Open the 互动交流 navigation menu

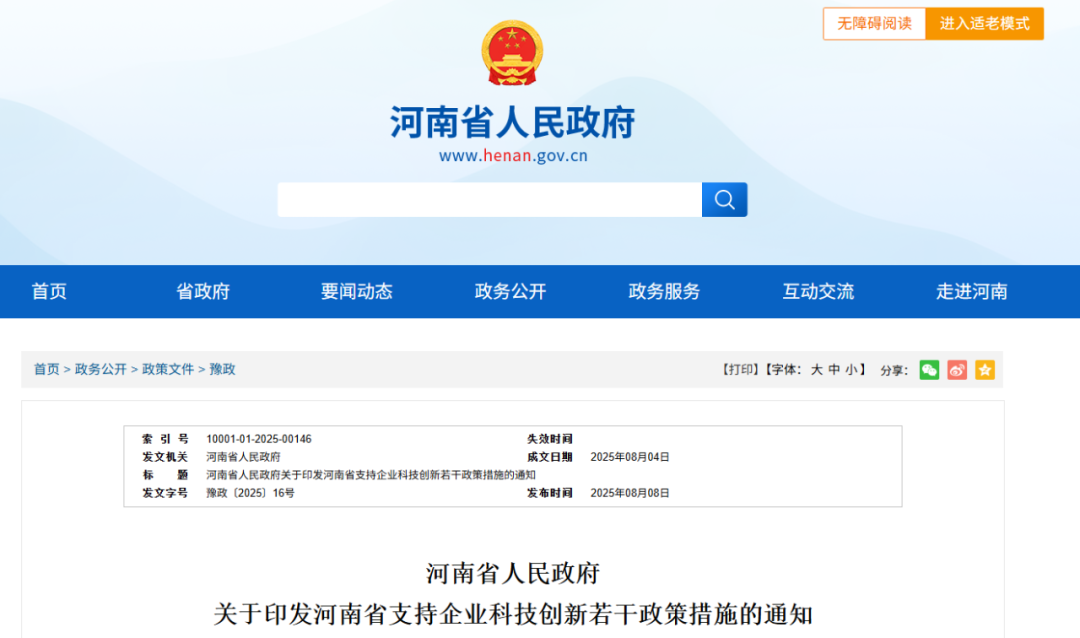817,291
